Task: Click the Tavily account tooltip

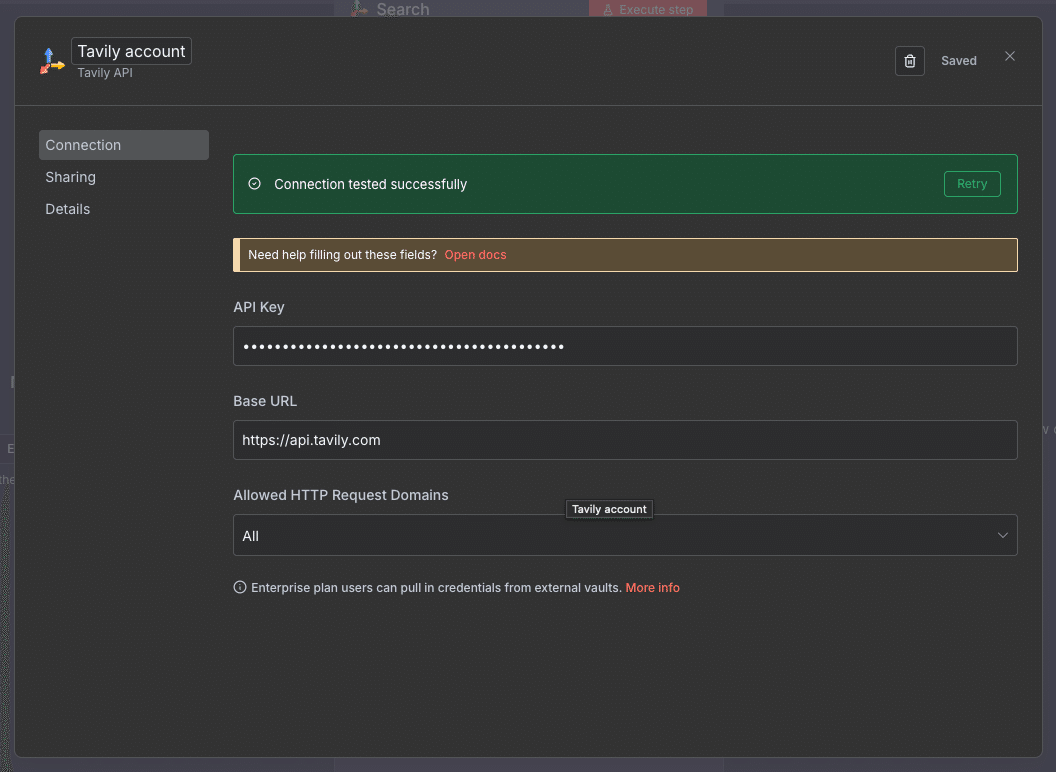Action: (609, 509)
